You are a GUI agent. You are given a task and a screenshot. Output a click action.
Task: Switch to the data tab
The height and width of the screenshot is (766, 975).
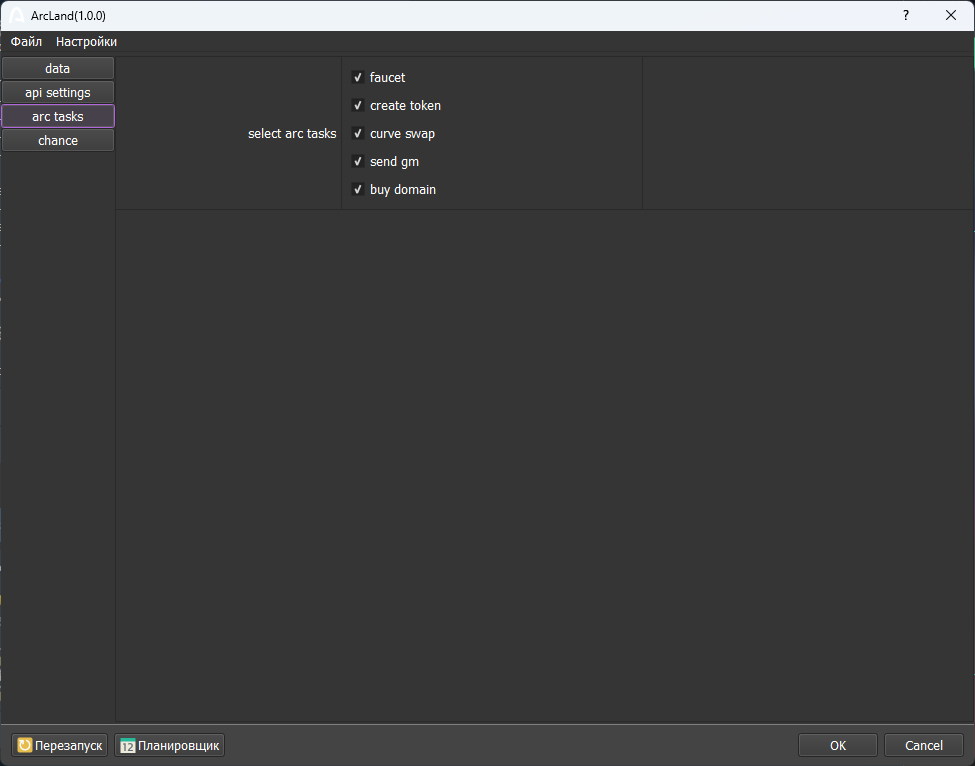pyautogui.click(x=58, y=69)
